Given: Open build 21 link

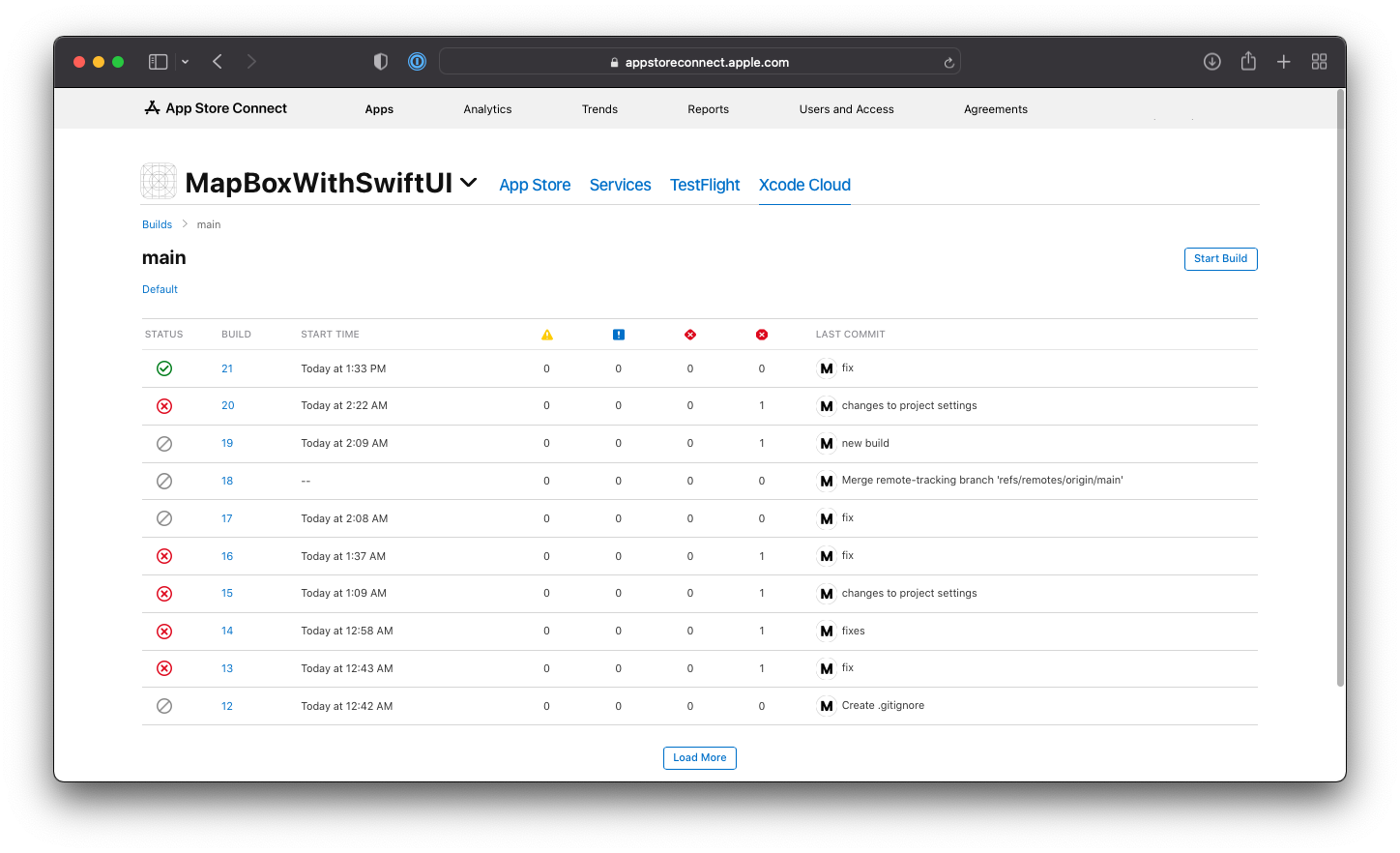Looking at the screenshot, I should 227,368.
